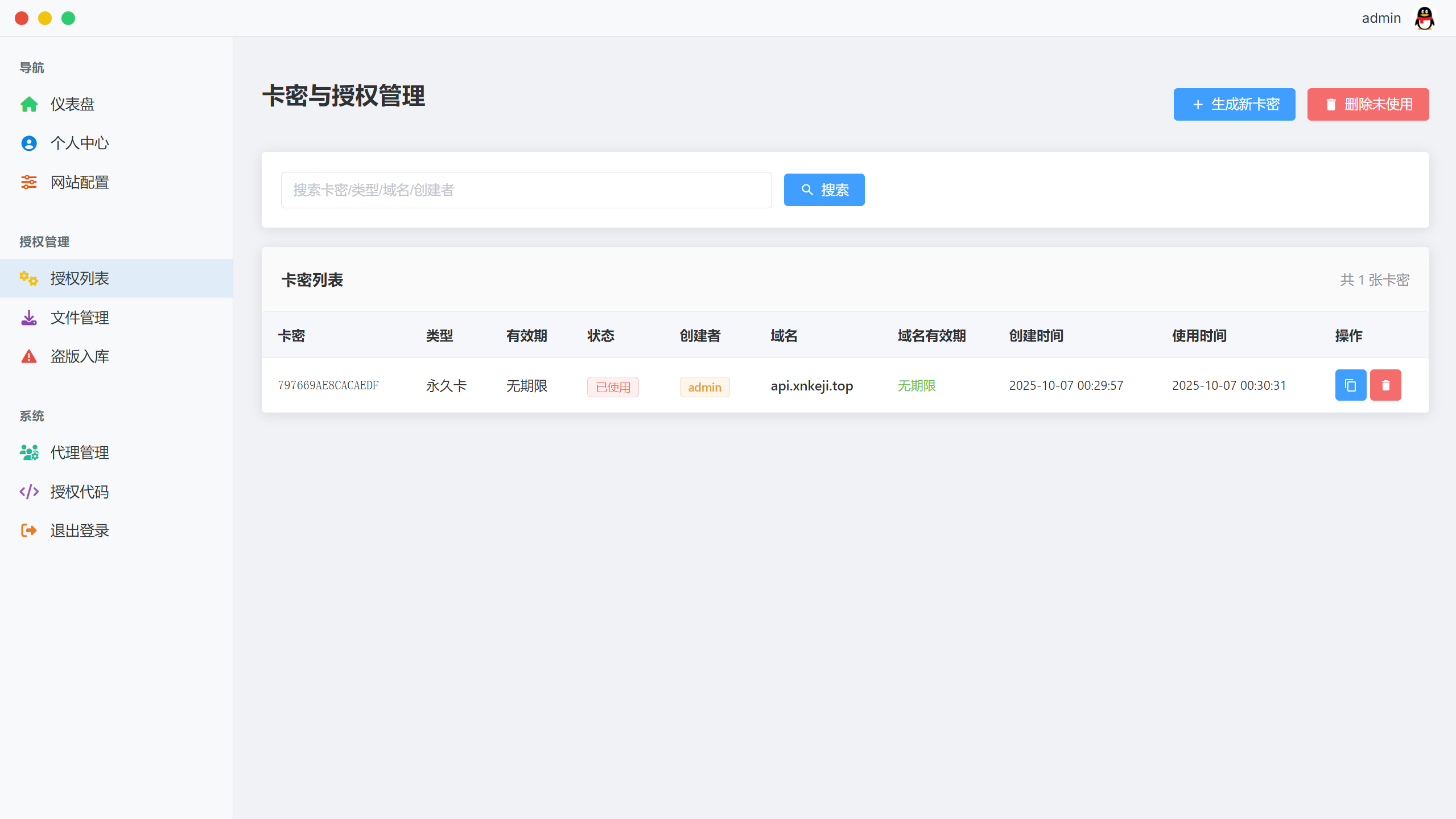The image size is (1456, 819).
Task: Copy the card key using the copy icon
Action: [1350, 385]
